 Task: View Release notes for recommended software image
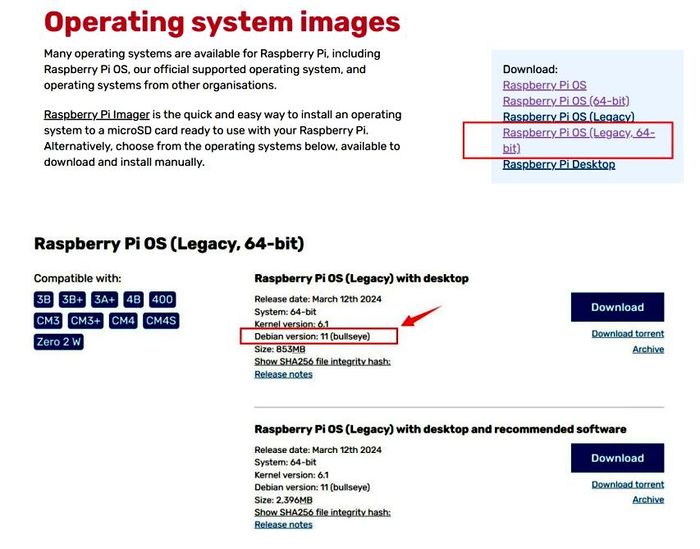[283, 524]
